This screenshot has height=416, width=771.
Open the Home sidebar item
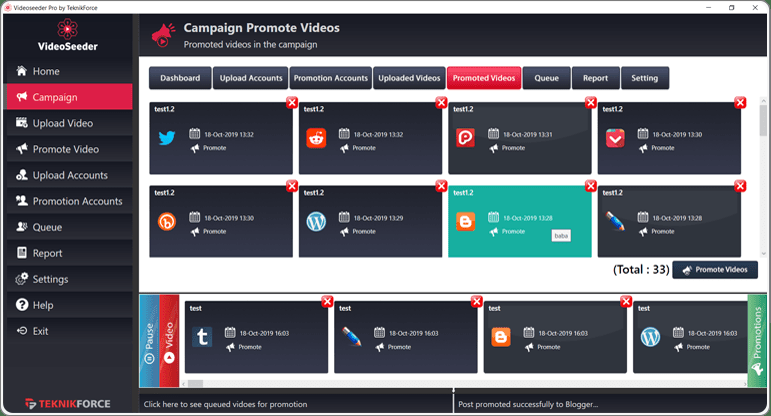point(69,71)
